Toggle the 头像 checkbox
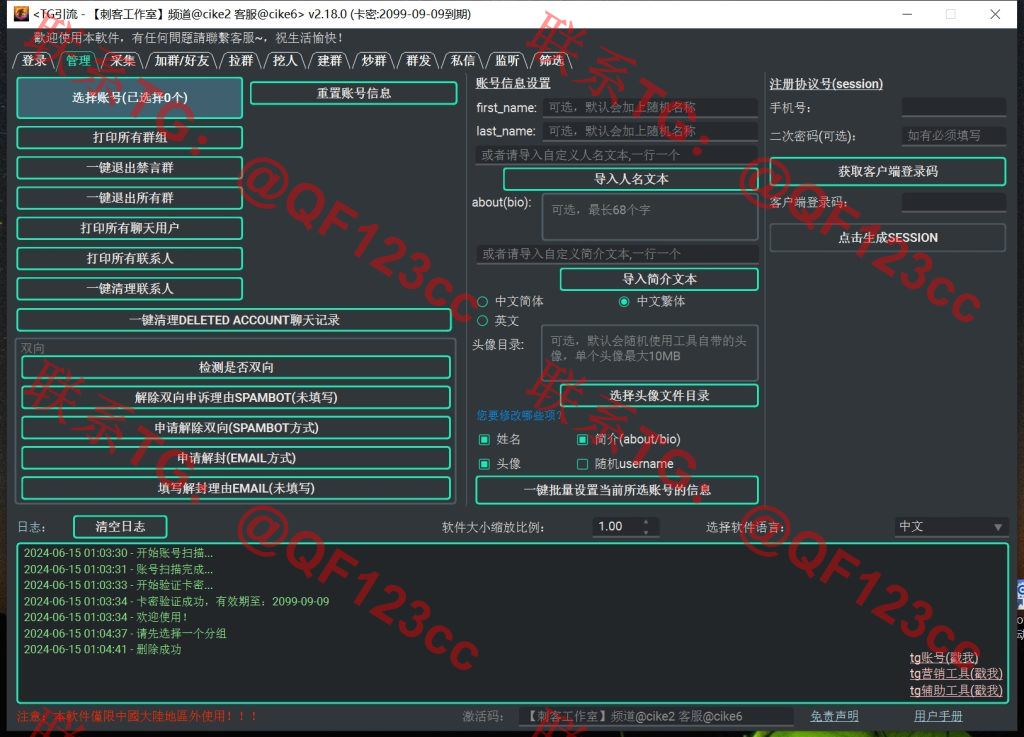 coord(500,463)
